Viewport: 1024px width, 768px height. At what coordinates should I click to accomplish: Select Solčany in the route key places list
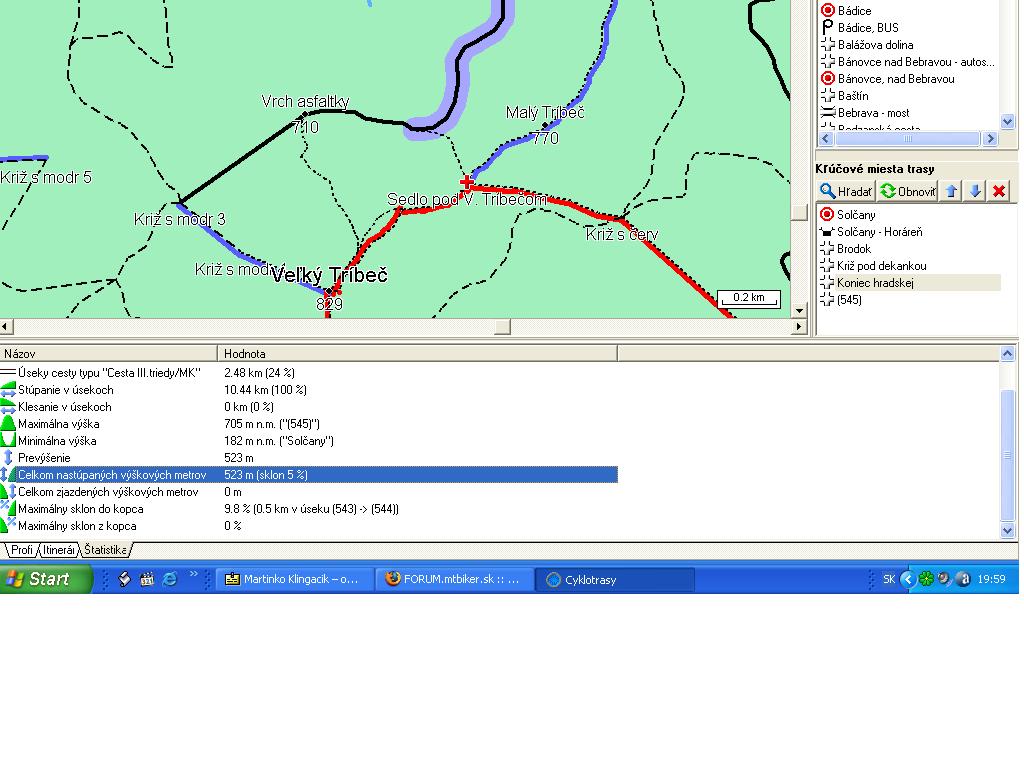[856, 215]
